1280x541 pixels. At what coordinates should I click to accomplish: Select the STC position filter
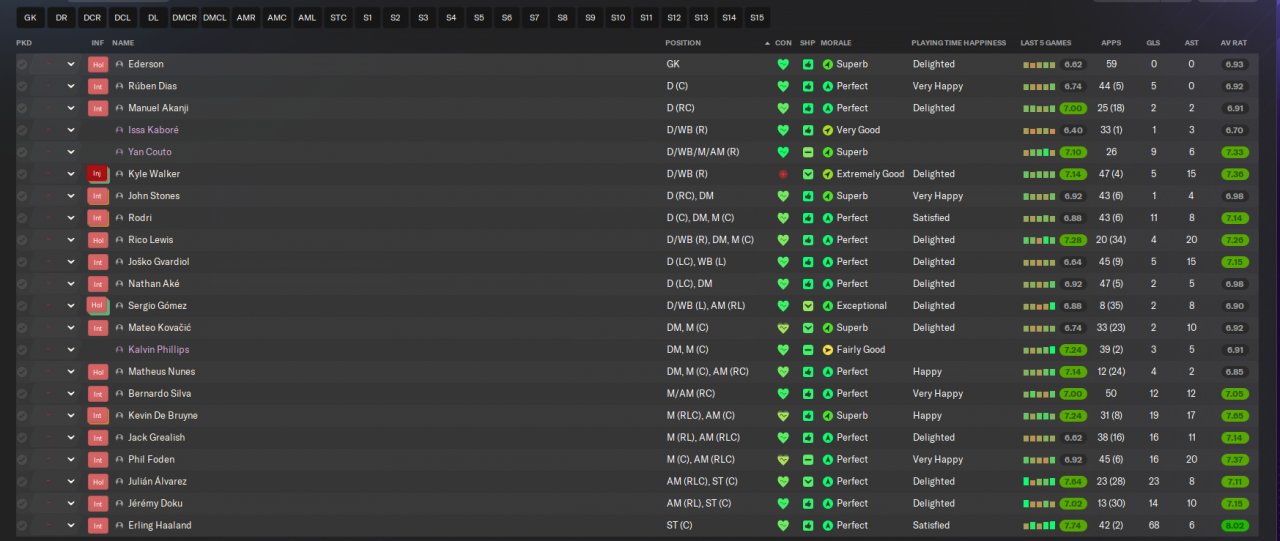338,18
